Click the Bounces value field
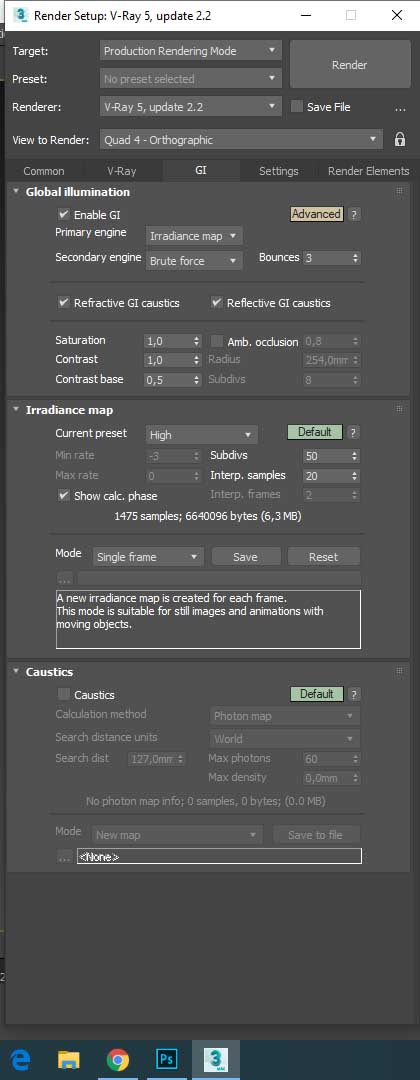 (x=328, y=258)
